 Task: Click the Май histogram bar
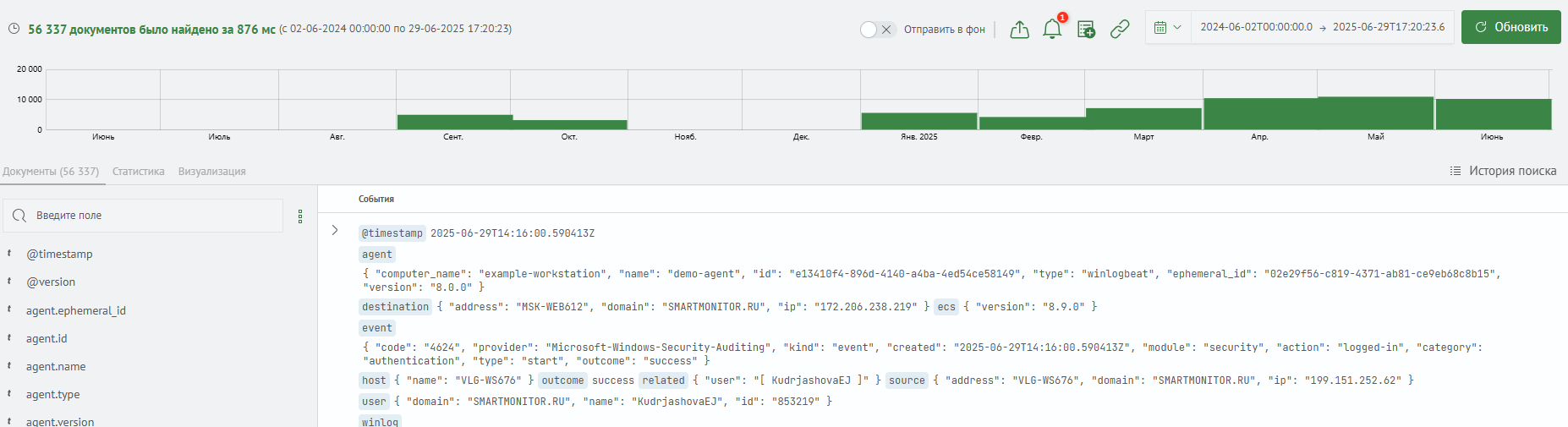(x=1376, y=113)
